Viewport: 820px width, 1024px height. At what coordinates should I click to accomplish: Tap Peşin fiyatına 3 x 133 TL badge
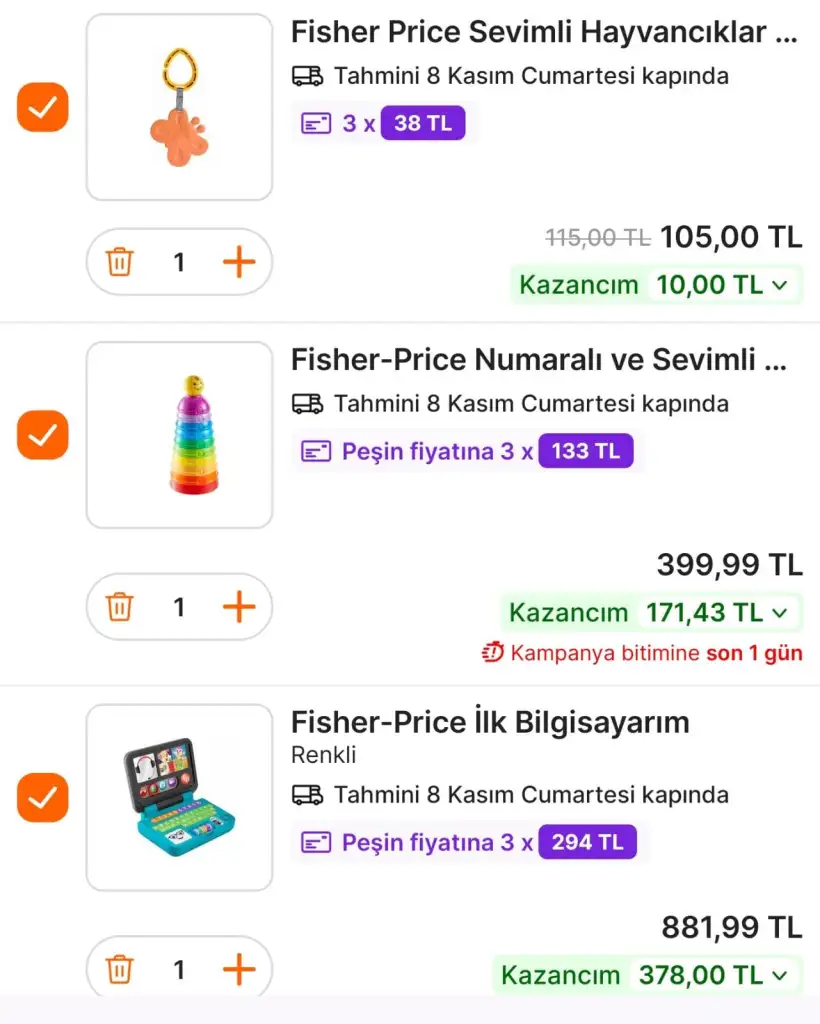click(x=467, y=451)
